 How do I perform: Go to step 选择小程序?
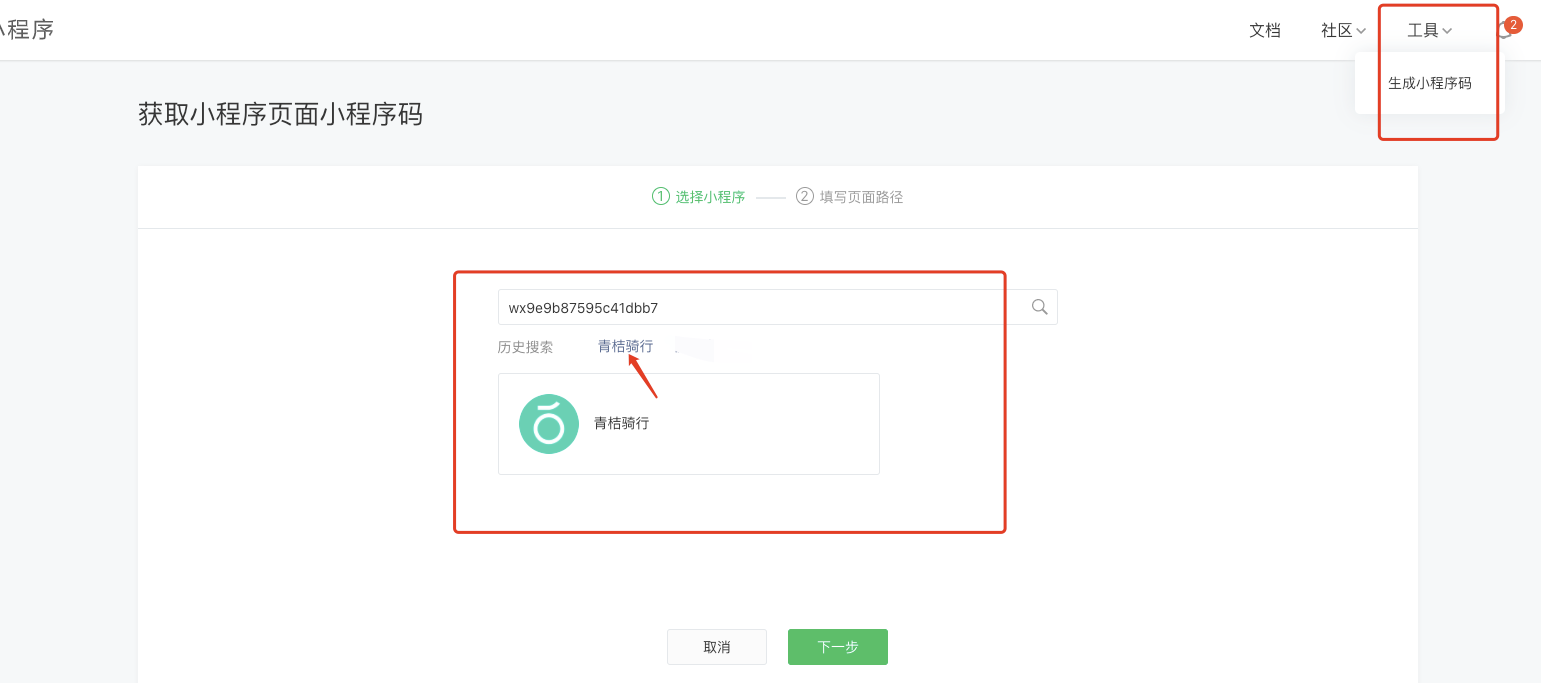699,197
